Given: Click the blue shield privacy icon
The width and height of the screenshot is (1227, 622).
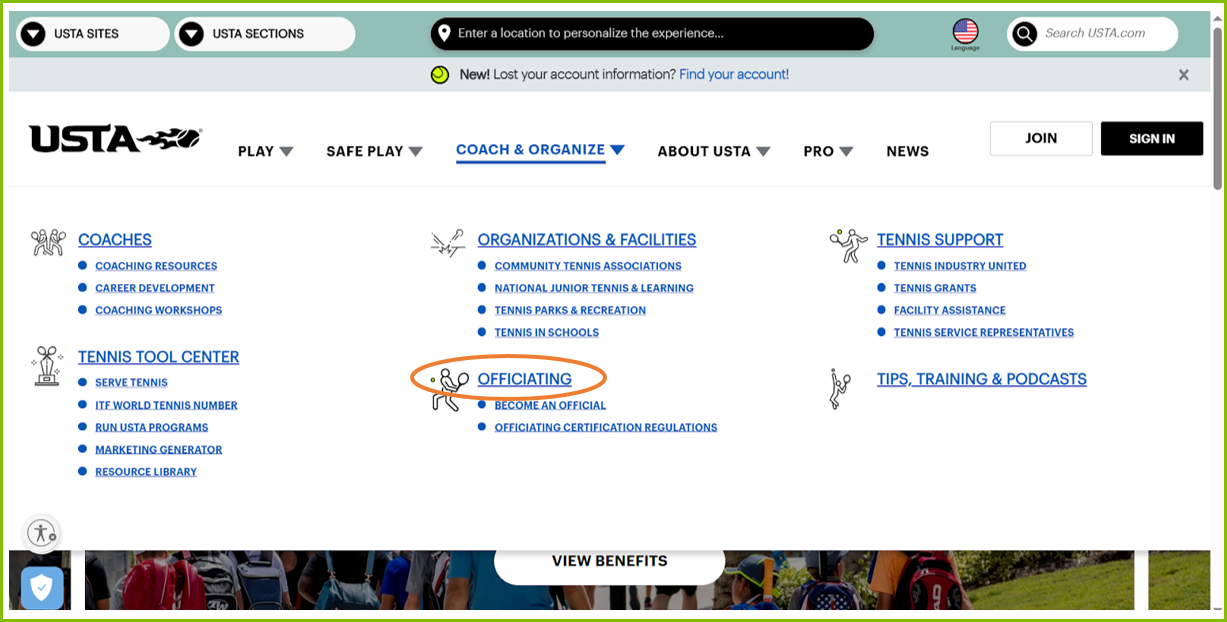Looking at the screenshot, I should coord(42,588).
